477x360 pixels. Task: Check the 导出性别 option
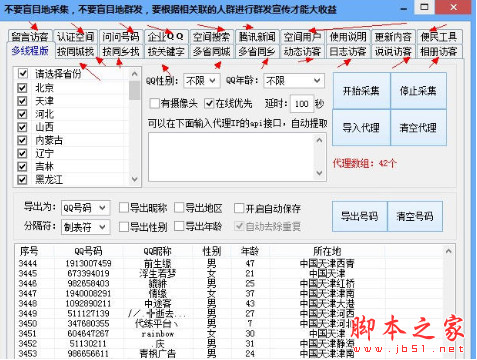[x=124, y=227]
